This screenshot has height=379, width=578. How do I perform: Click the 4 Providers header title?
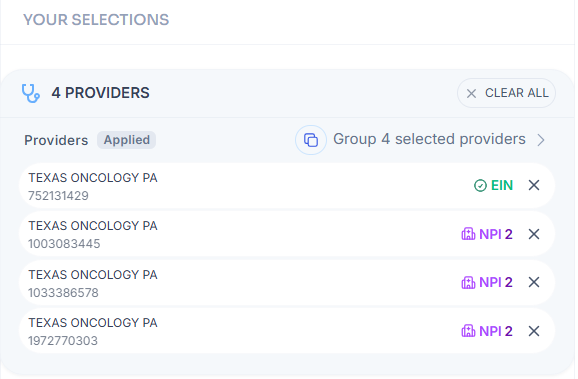coord(100,93)
